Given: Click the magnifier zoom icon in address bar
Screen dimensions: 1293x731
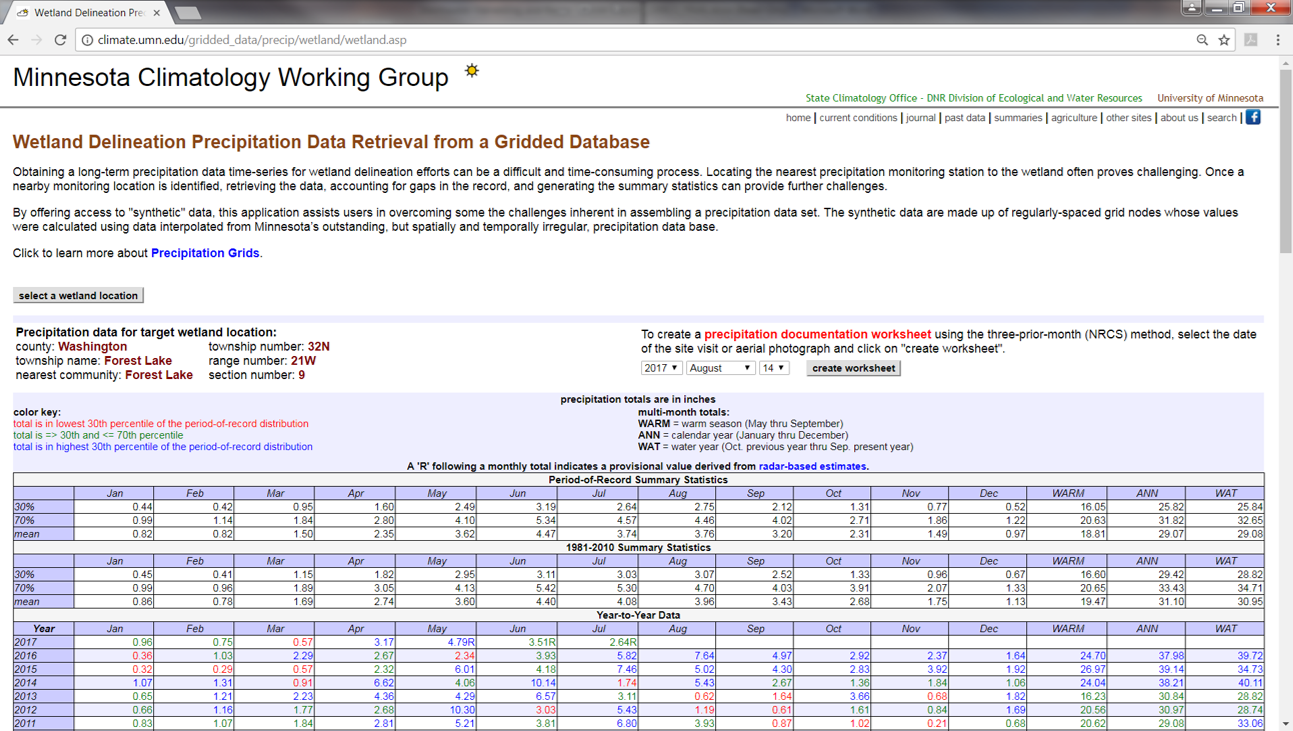Looking at the screenshot, I should [1201, 40].
